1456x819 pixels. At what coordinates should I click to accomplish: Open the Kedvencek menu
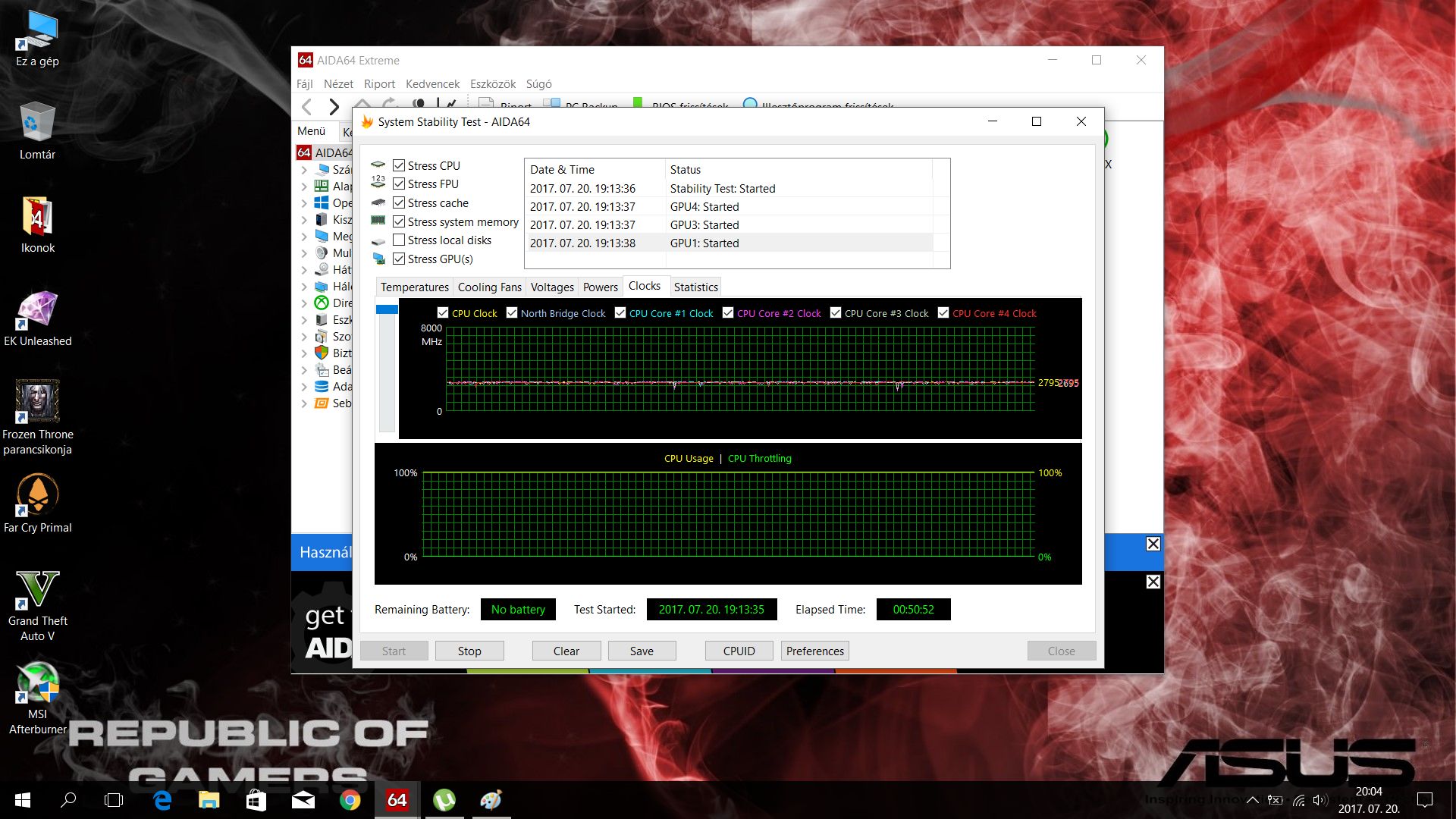point(432,84)
